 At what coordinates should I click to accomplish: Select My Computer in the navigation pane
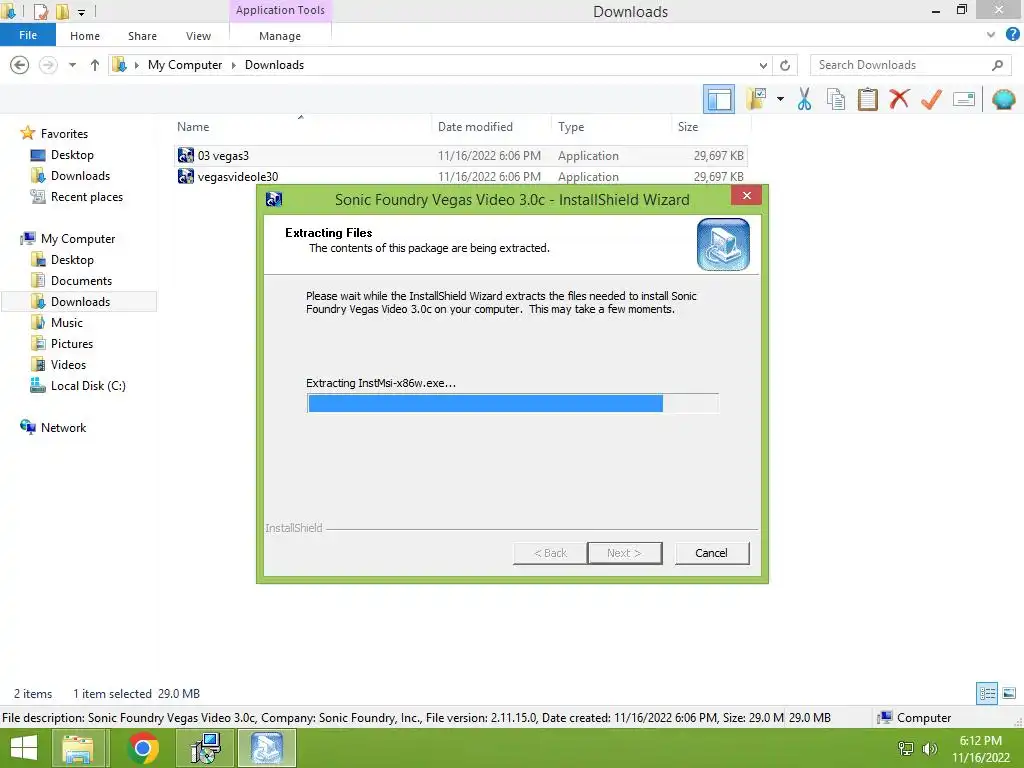pos(68,238)
